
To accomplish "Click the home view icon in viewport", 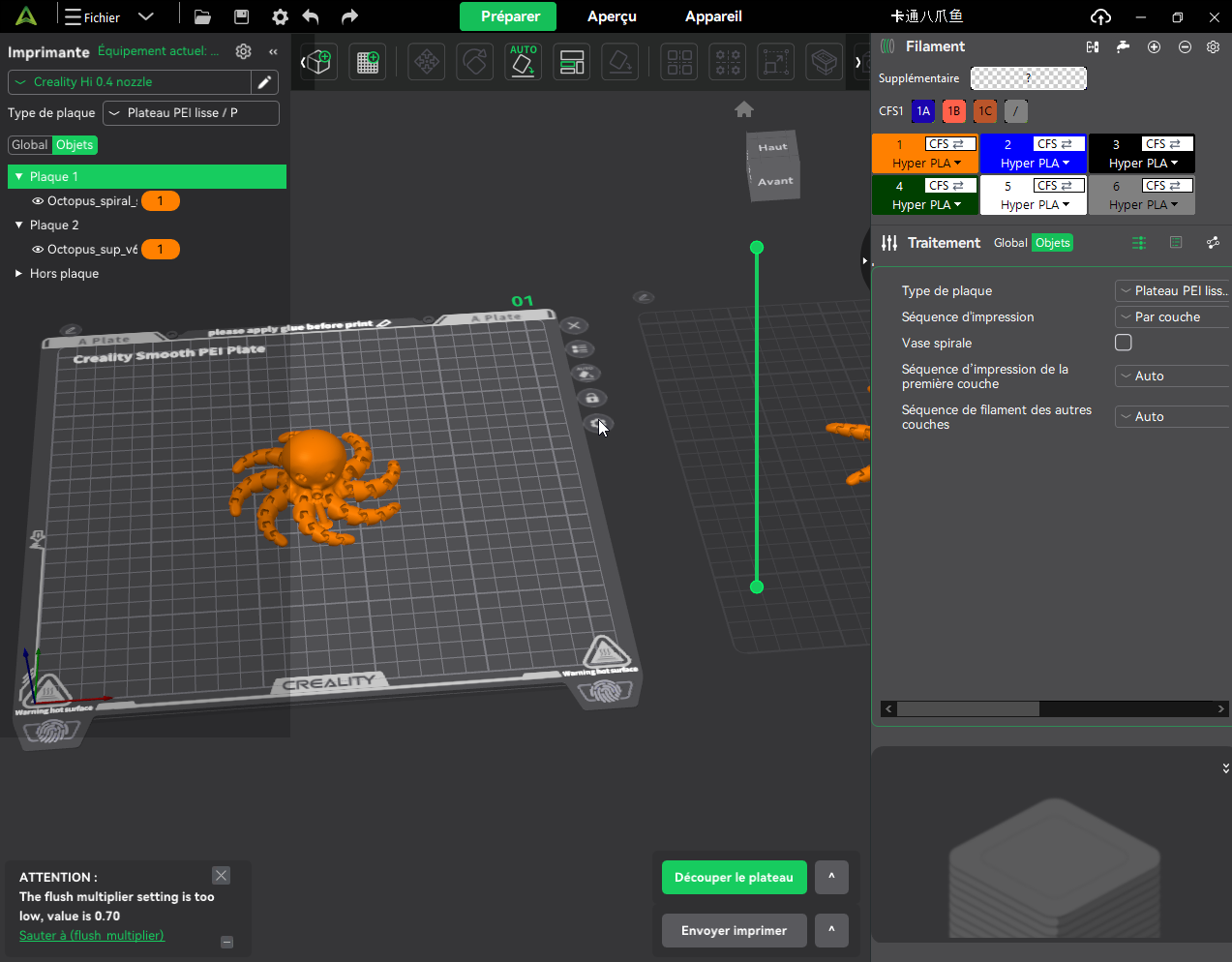I will (x=744, y=109).
